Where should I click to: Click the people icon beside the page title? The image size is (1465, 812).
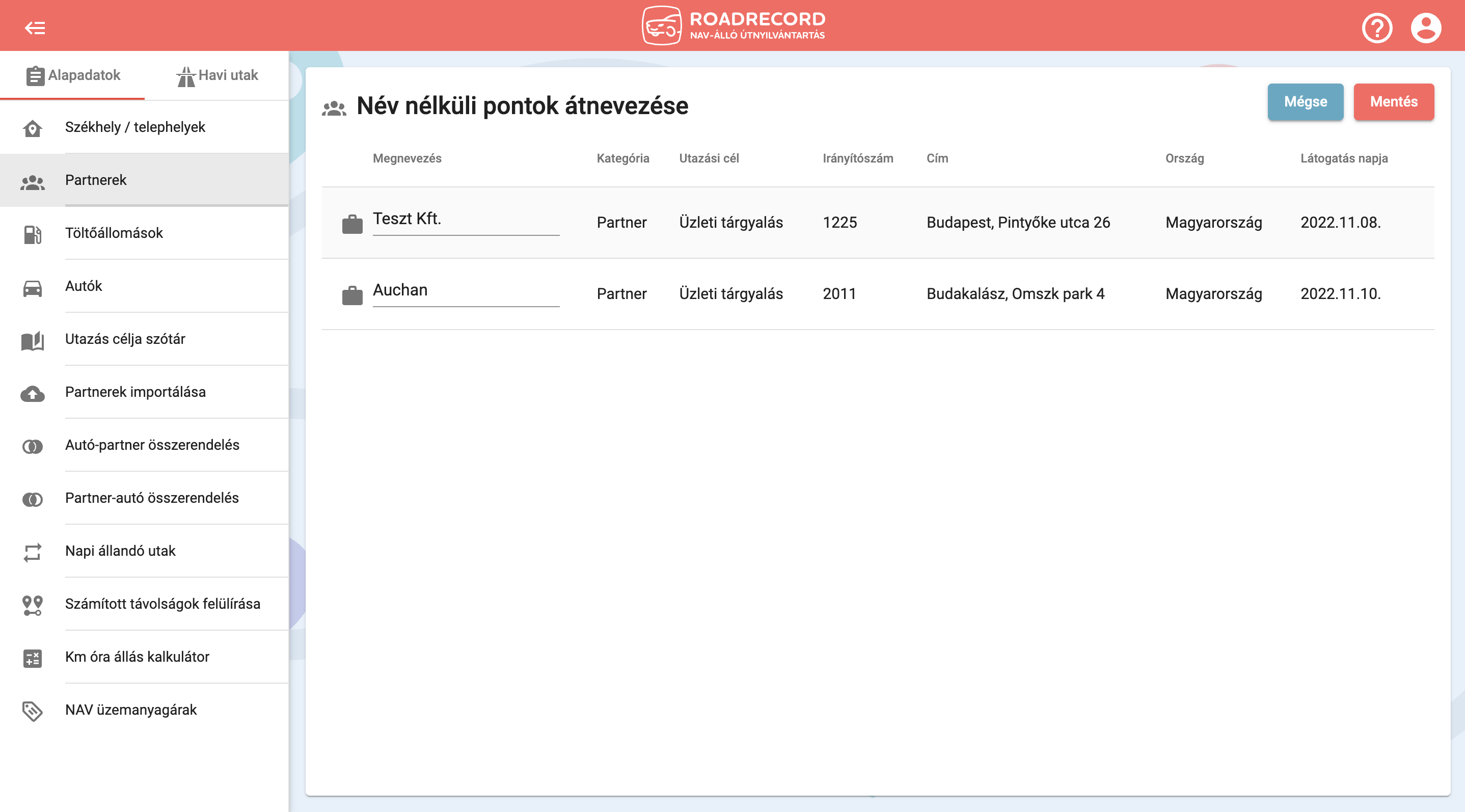coord(334,107)
